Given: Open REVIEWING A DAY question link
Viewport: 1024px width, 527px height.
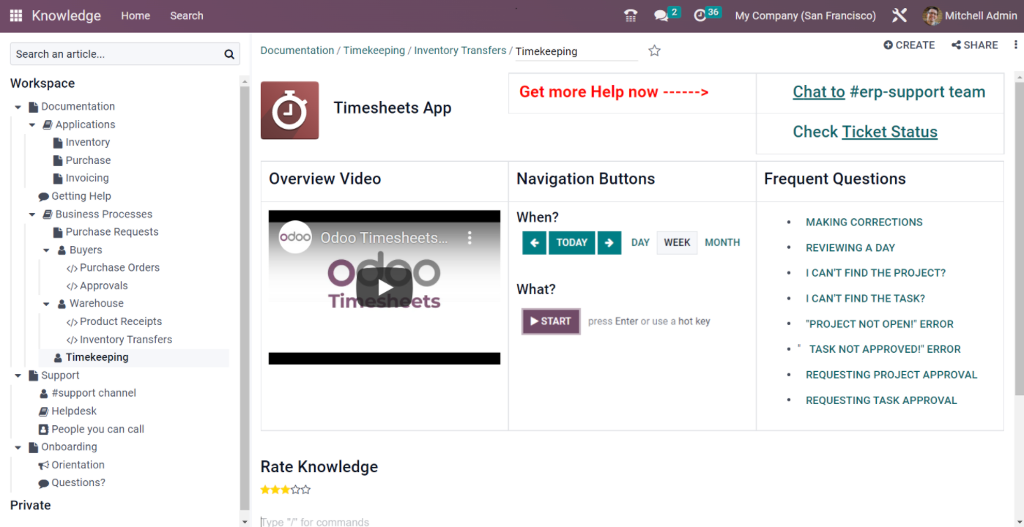Looking at the screenshot, I should 850,248.
